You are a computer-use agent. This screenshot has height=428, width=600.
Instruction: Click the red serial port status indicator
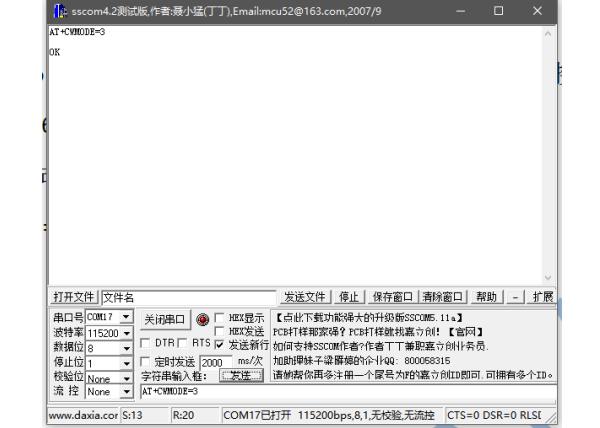[202, 320]
